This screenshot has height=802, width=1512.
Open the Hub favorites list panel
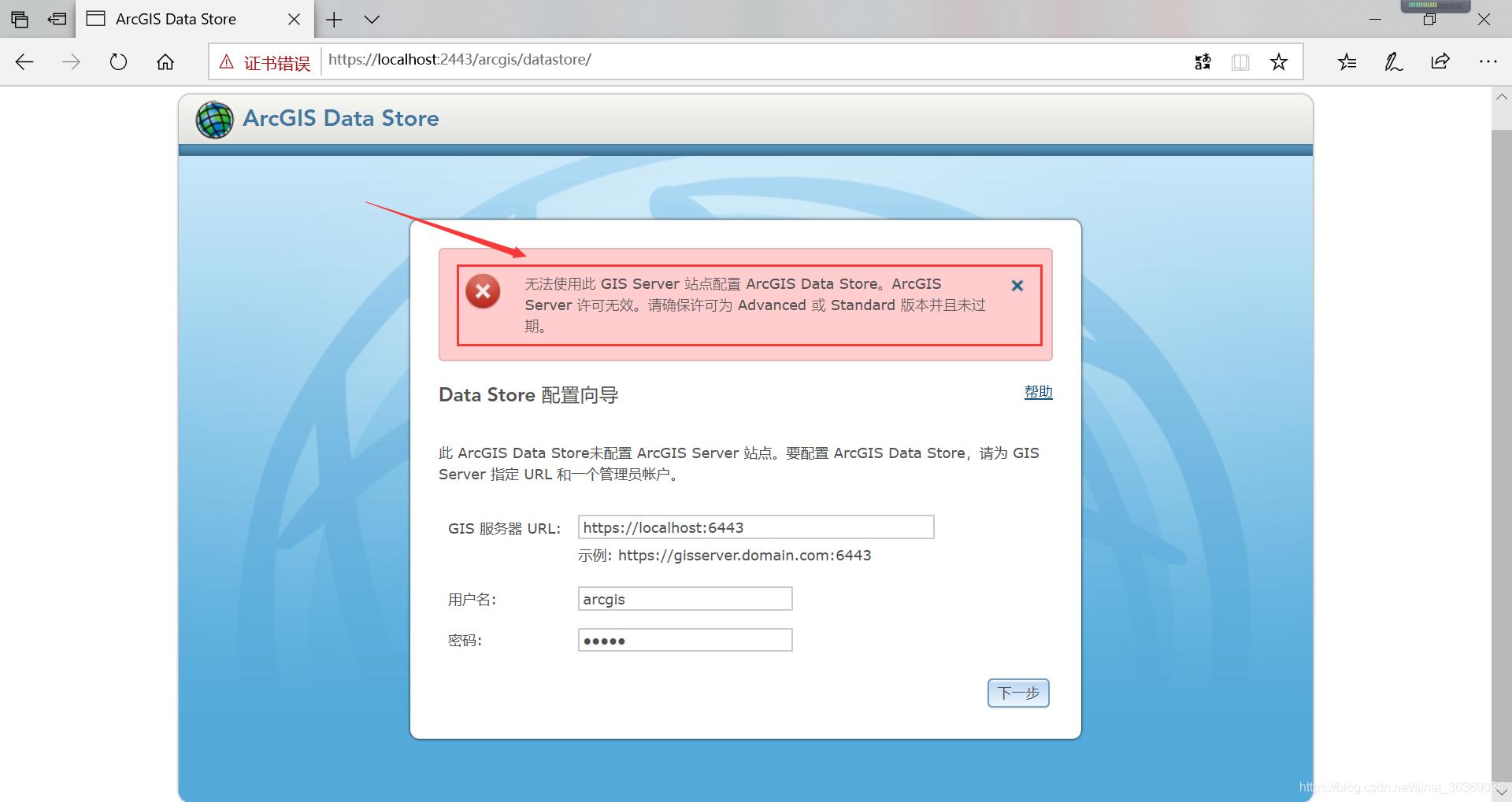[1347, 61]
